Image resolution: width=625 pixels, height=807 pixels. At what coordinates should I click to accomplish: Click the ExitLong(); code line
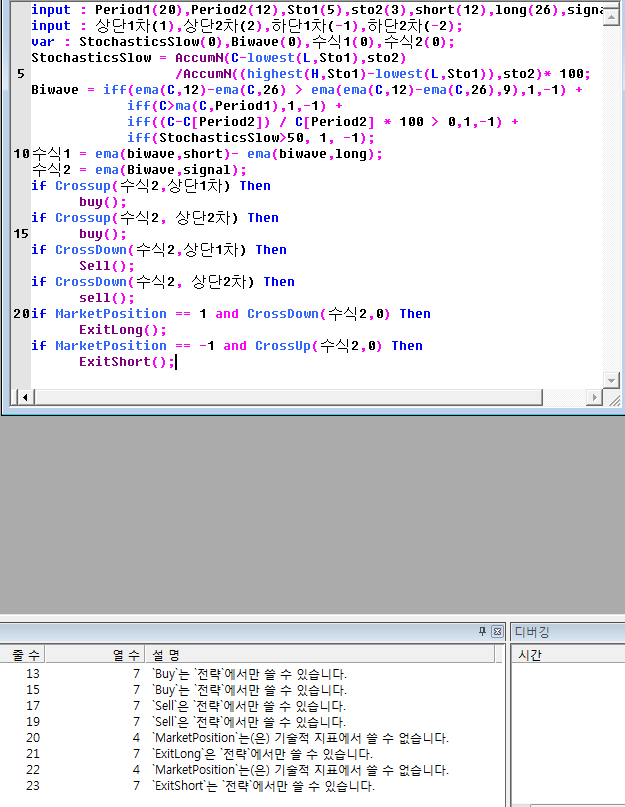click(123, 329)
